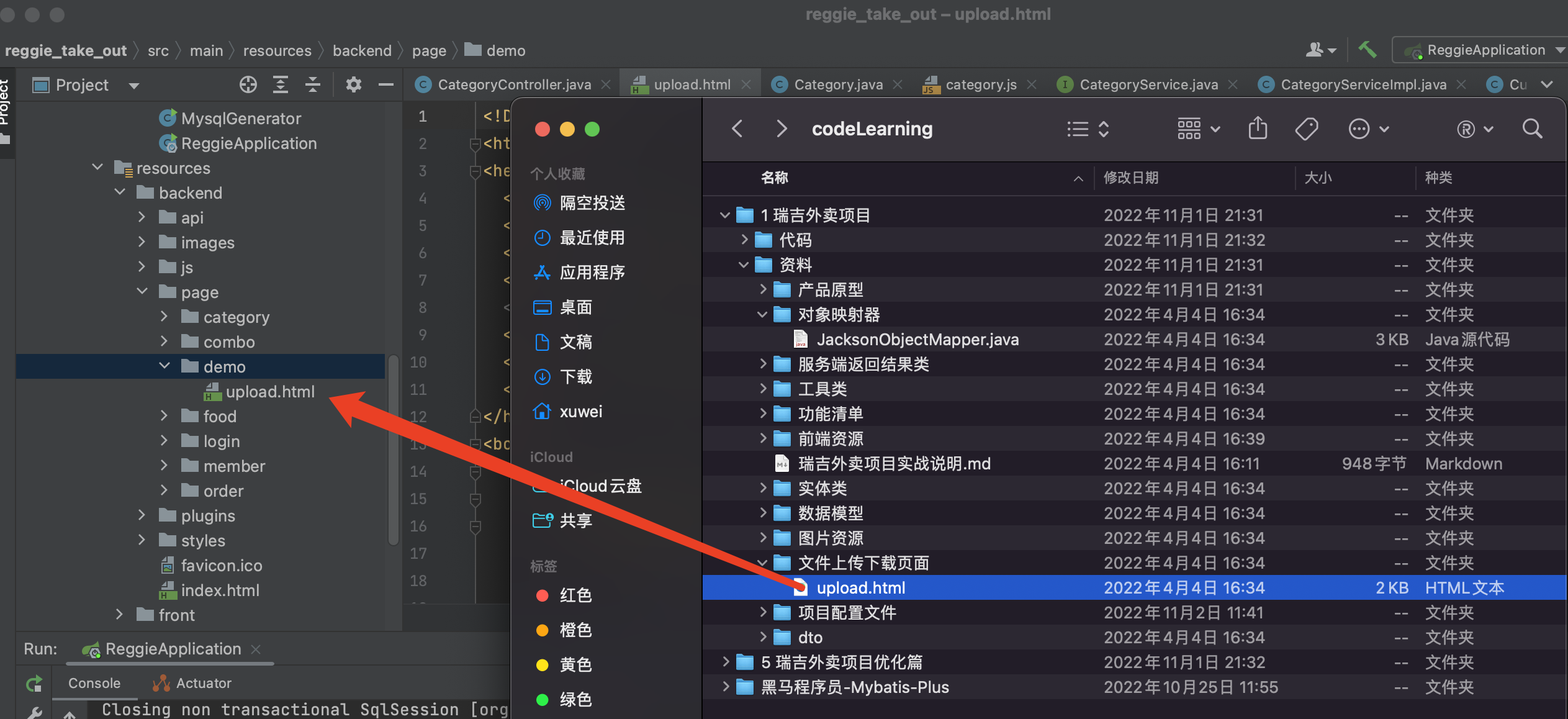Click the back navigation arrow in Finder
Image resolution: width=1568 pixels, height=719 pixels.
tap(737, 128)
